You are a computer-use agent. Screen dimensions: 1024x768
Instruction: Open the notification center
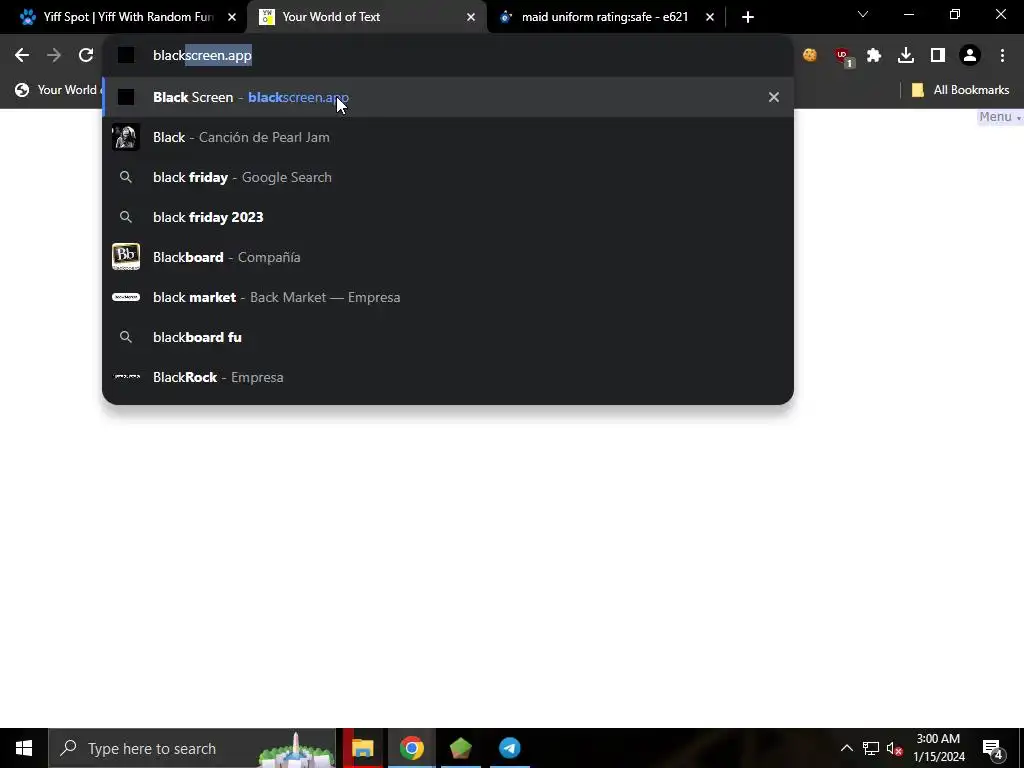[x=993, y=748]
